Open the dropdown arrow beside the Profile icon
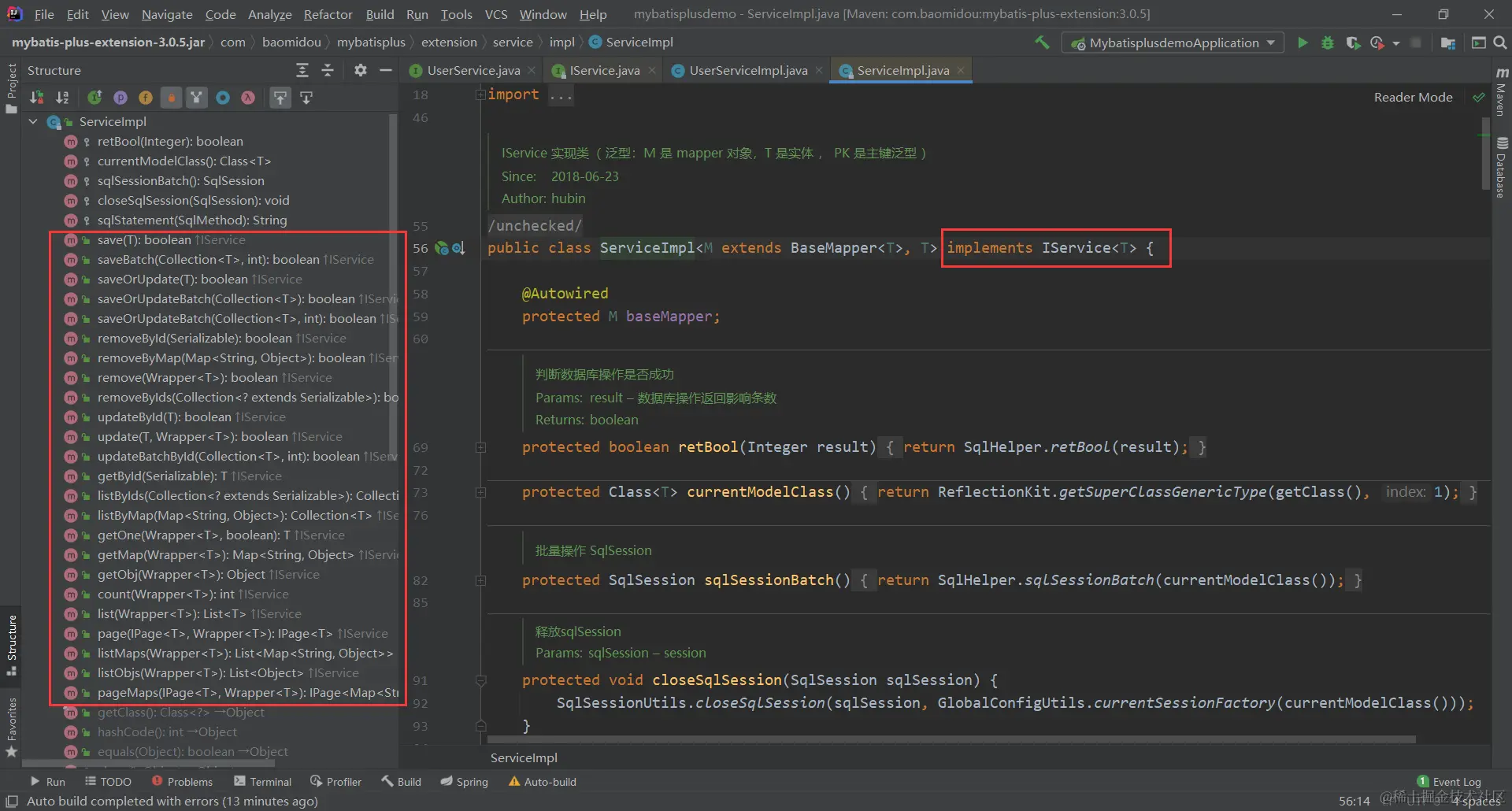This screenshot has width=1512, height=811. (1396, 43)
